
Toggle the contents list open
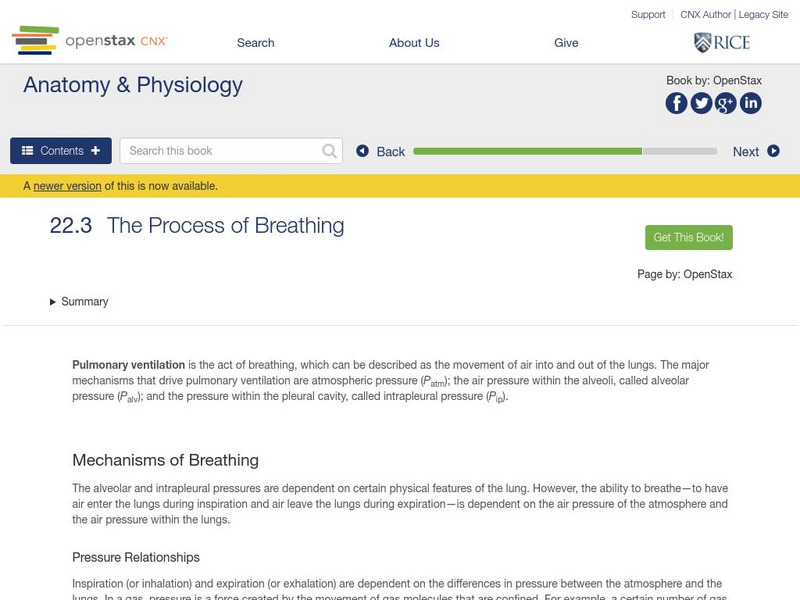point(60,150)
